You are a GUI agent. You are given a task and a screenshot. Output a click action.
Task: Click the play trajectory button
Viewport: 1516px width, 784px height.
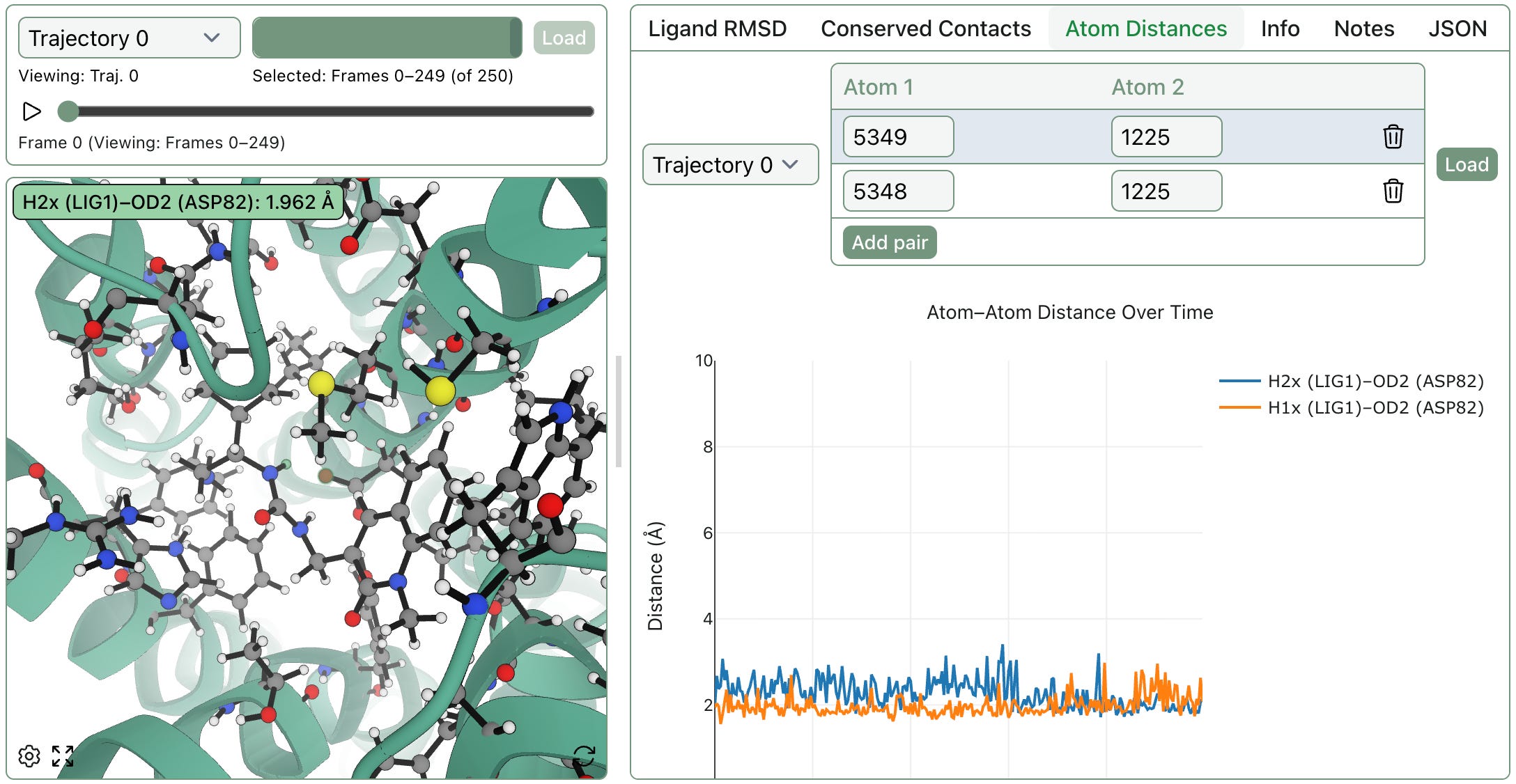(x=31, y=111)
